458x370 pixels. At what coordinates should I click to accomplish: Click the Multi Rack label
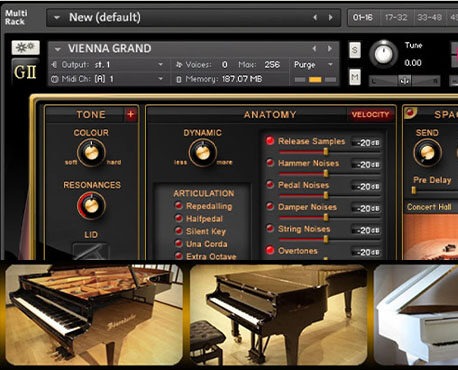point(16,17)
